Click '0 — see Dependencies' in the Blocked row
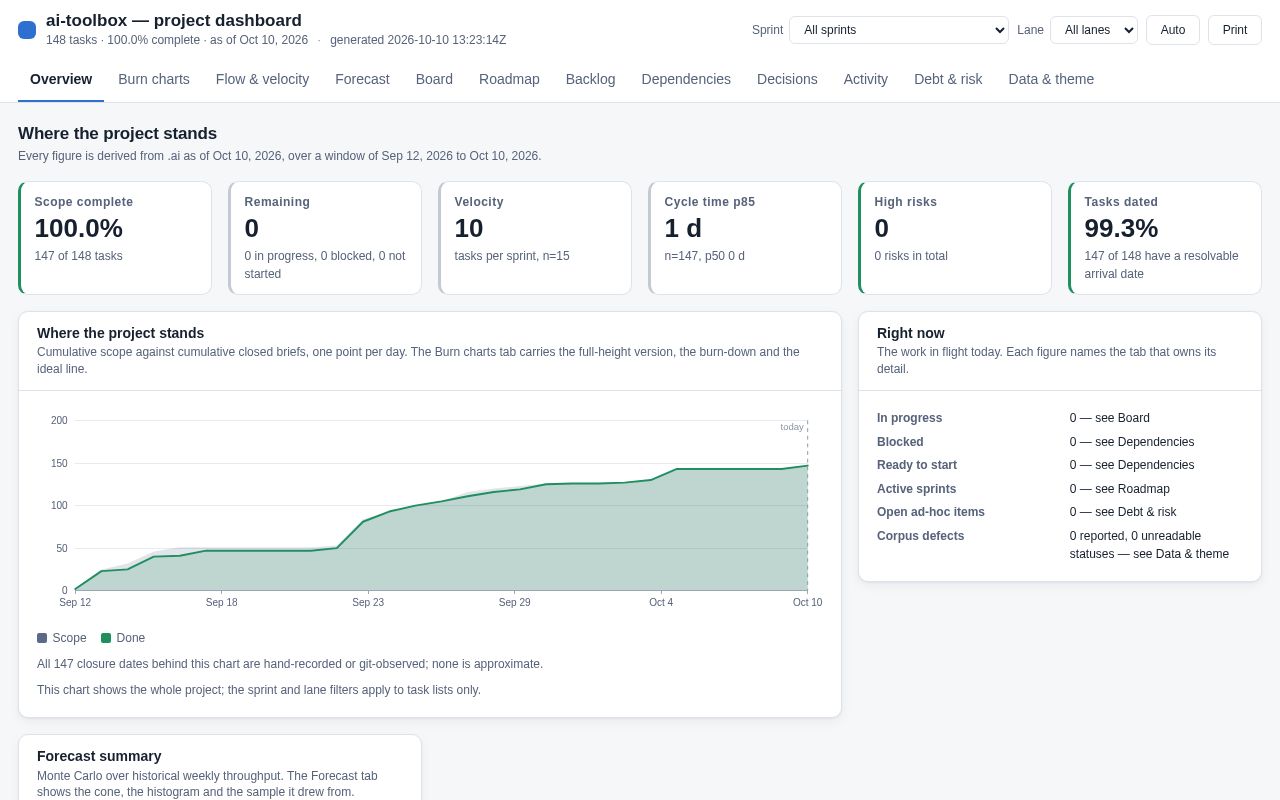The width and height of the screenshot is (1280, 800). pyautogui.click(x=1132, y=442)
